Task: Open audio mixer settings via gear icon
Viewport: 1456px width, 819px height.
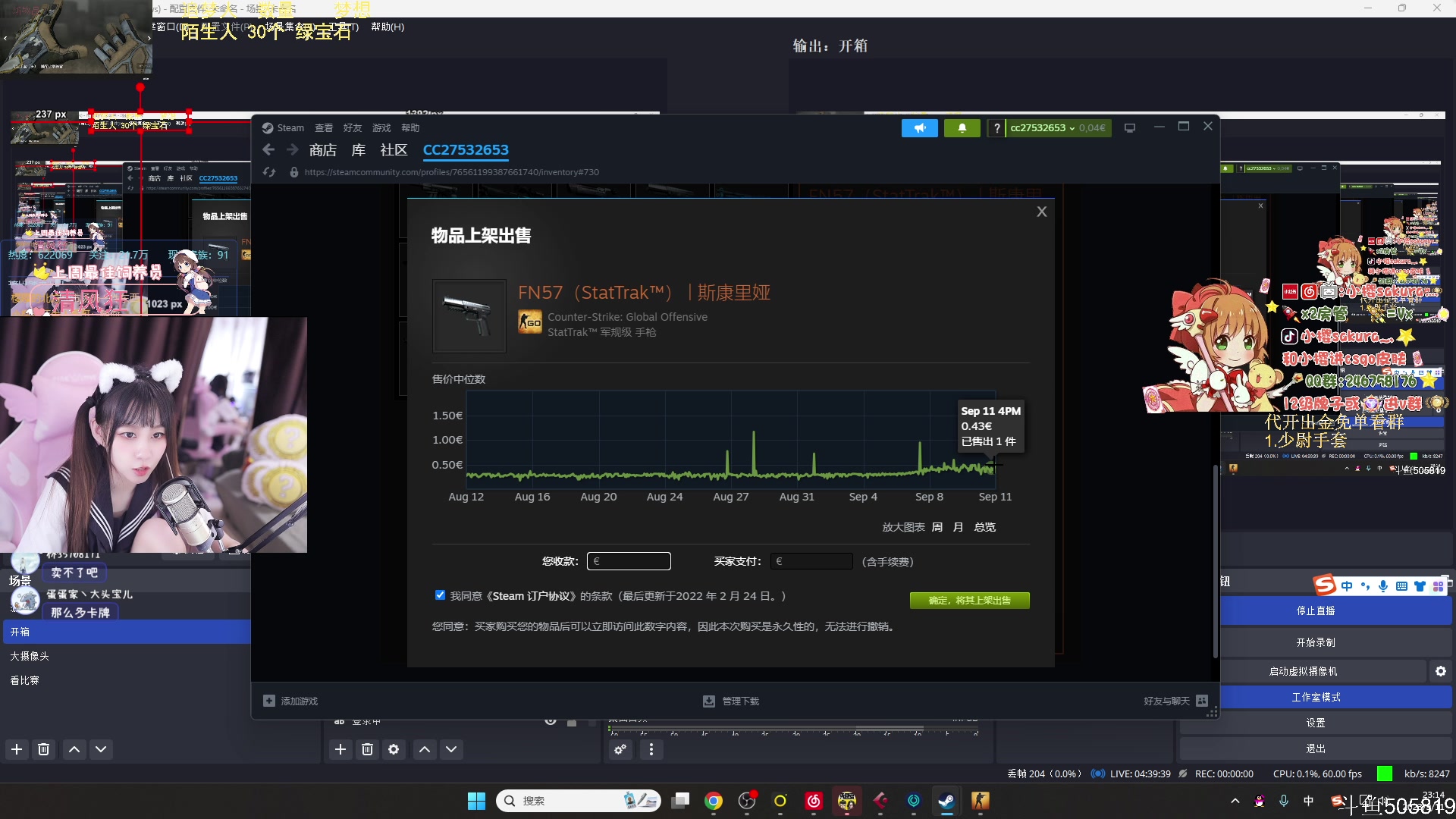Action: coord(620,749)
